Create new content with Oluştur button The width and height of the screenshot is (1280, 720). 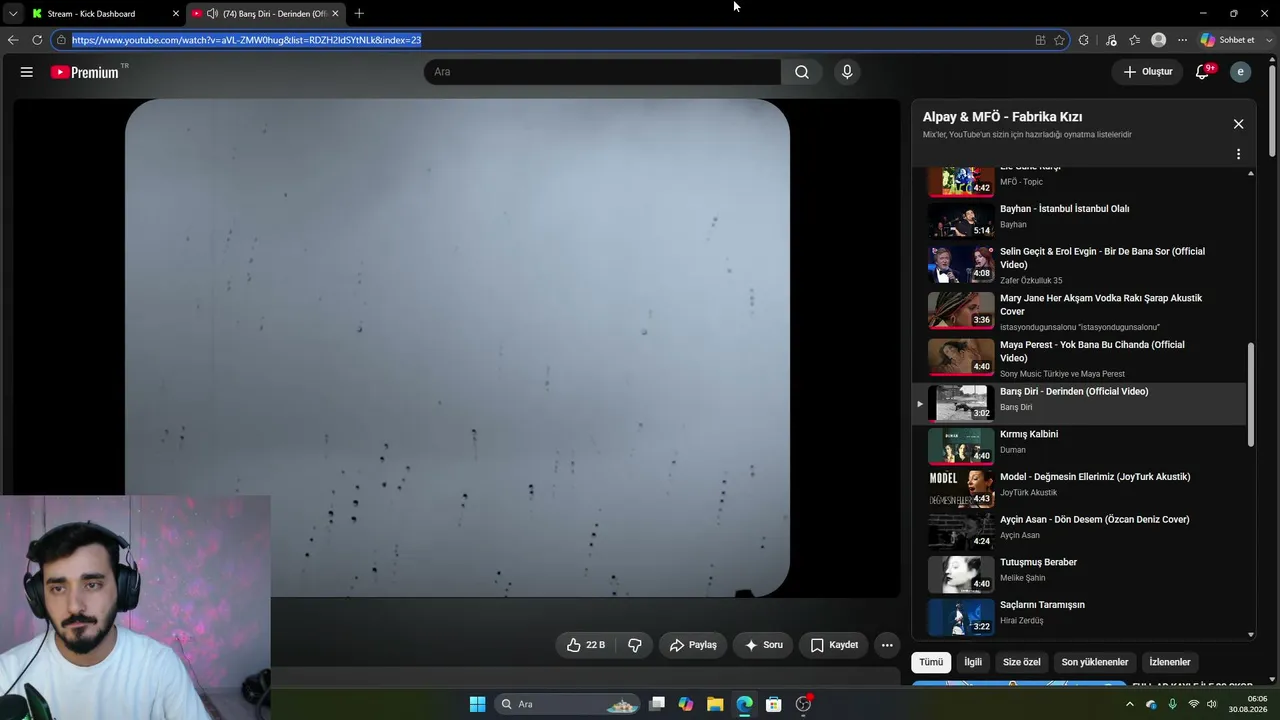pos(1147,72)
